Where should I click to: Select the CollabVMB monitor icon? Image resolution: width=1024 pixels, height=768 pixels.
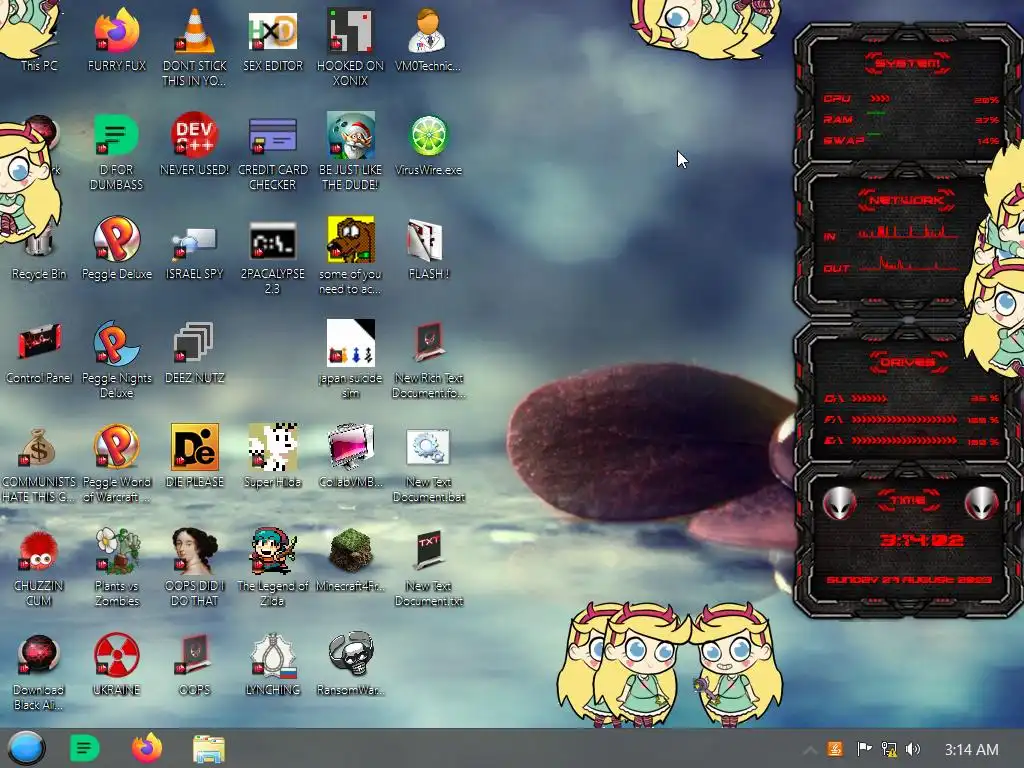pyautogui.click(x=350, y=455)
